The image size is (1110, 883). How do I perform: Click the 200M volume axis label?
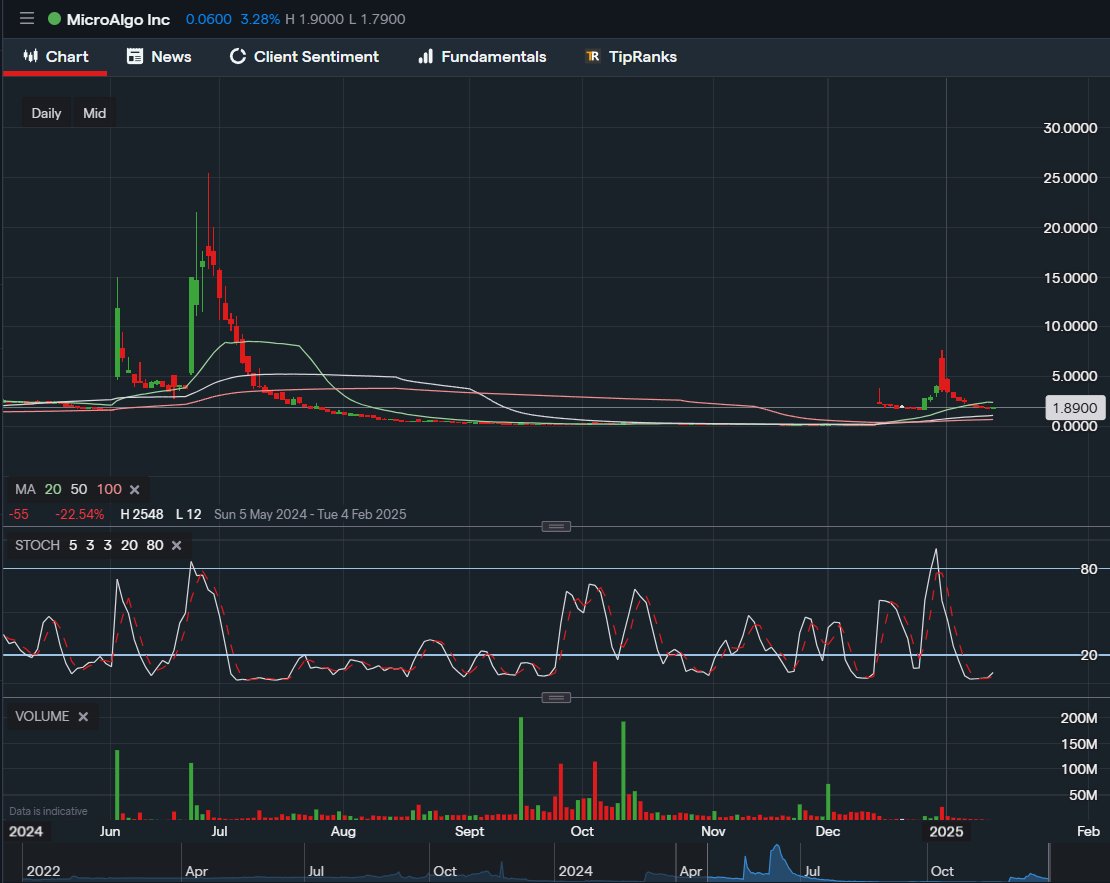[x=1079, y=718]
